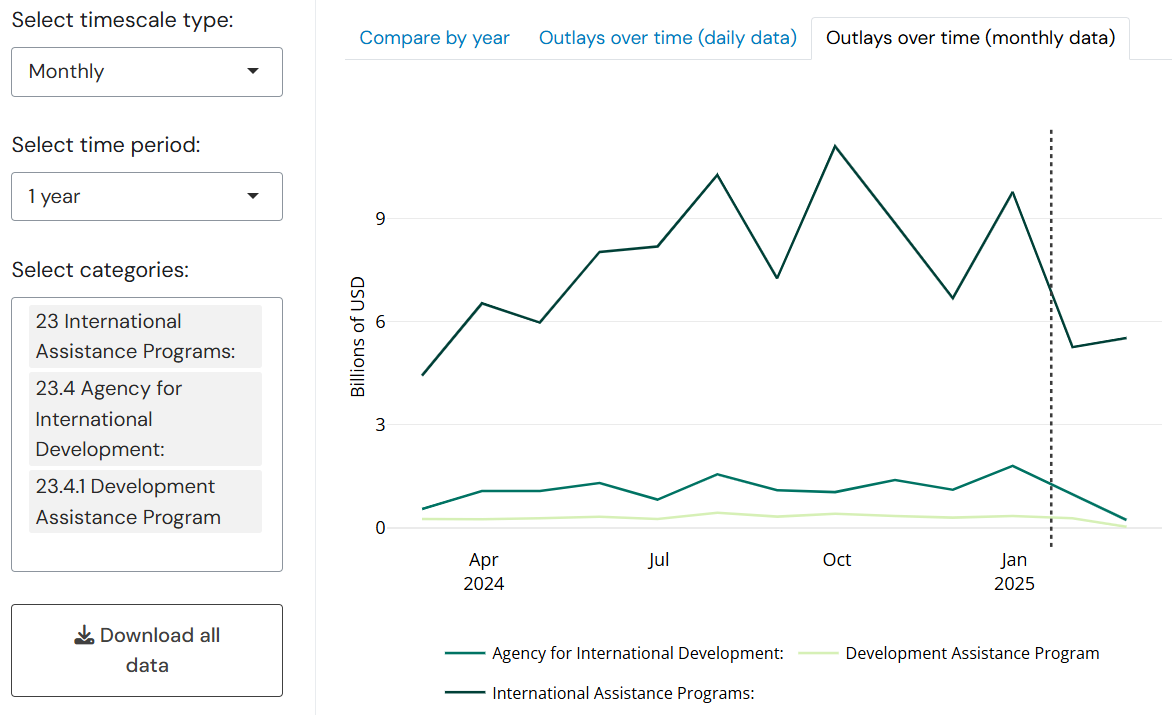Click the dark green International Assistance legend line
The width and height of the screenshot is (1174, 715).
coord(464,692)
